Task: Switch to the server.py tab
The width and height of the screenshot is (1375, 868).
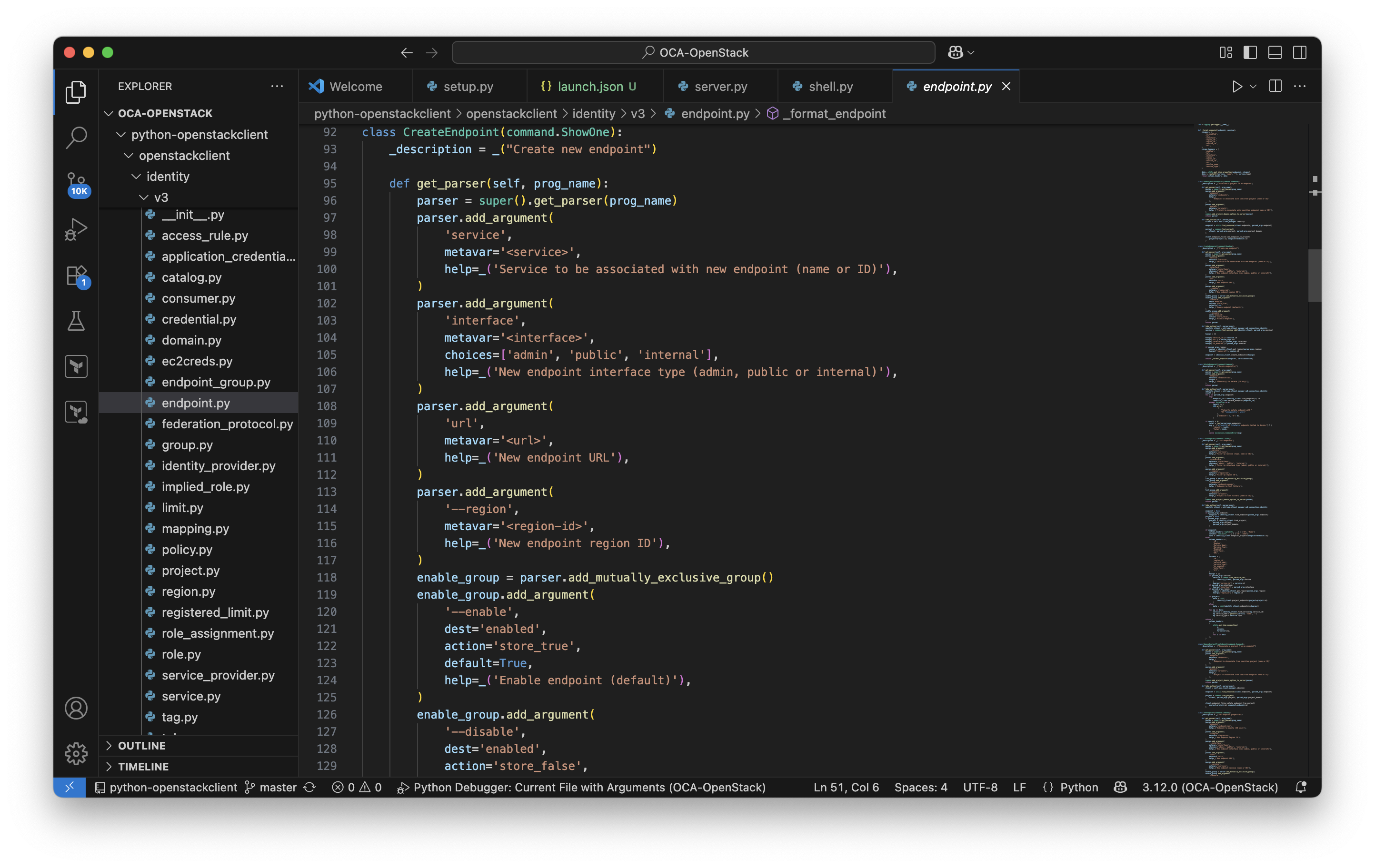Action: 720,86
